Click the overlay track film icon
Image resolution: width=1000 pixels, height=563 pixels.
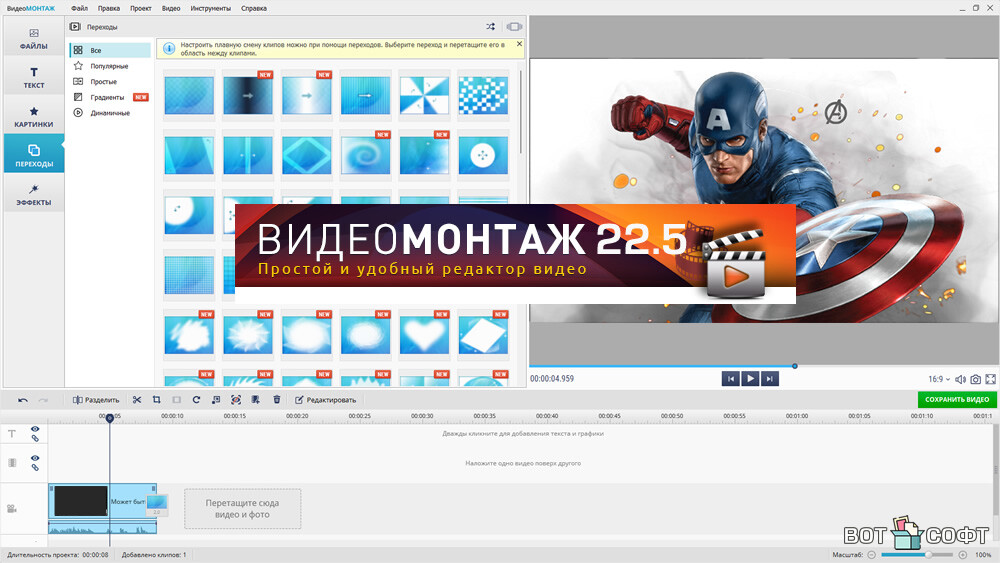[x=12, y=463]
